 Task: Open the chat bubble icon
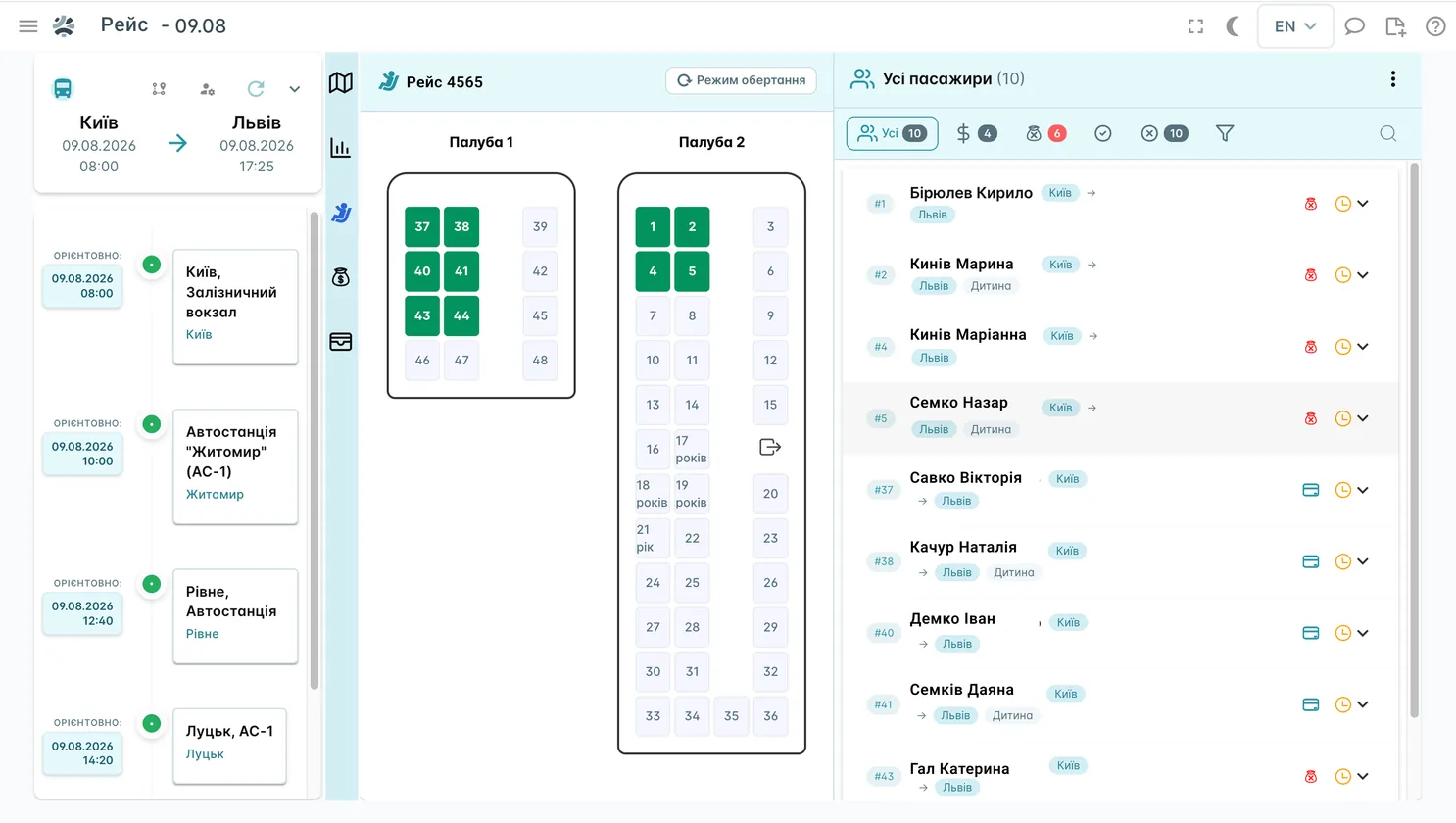coord(1354,26)
